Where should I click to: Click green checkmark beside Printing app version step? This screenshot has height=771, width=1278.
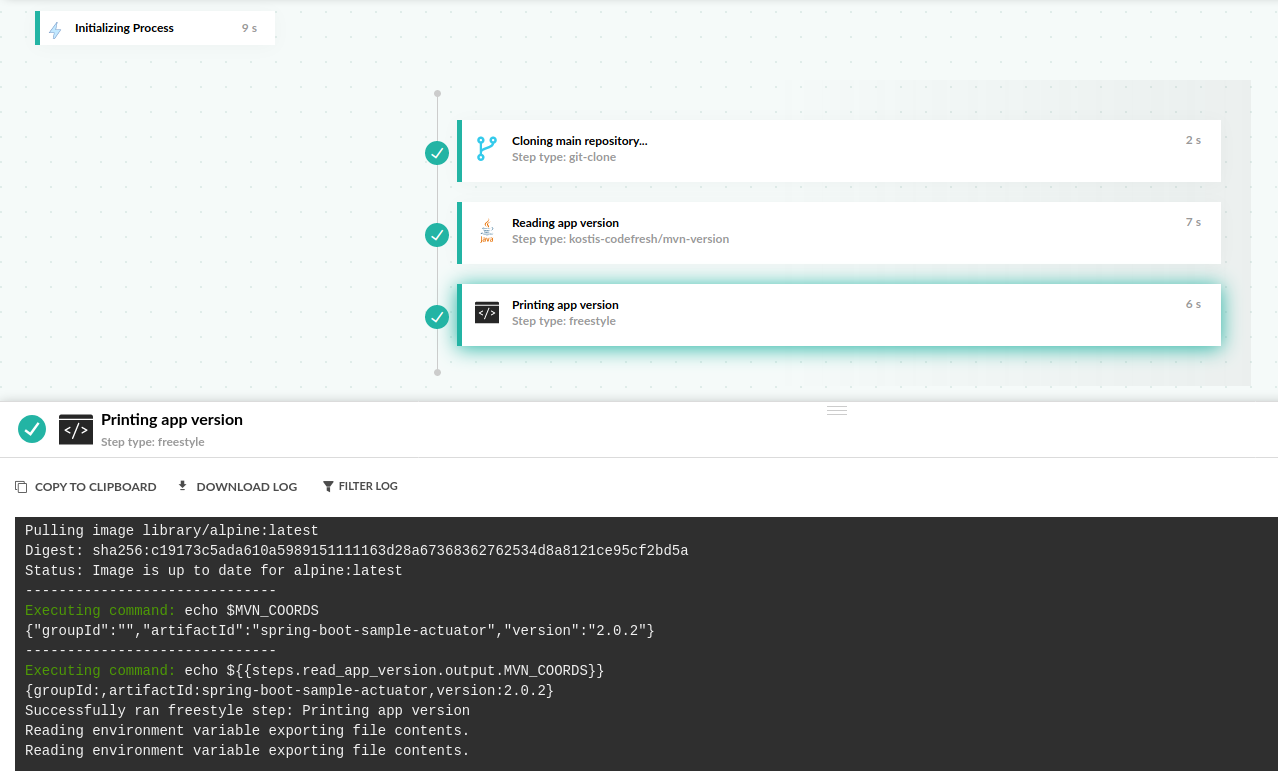437,317
